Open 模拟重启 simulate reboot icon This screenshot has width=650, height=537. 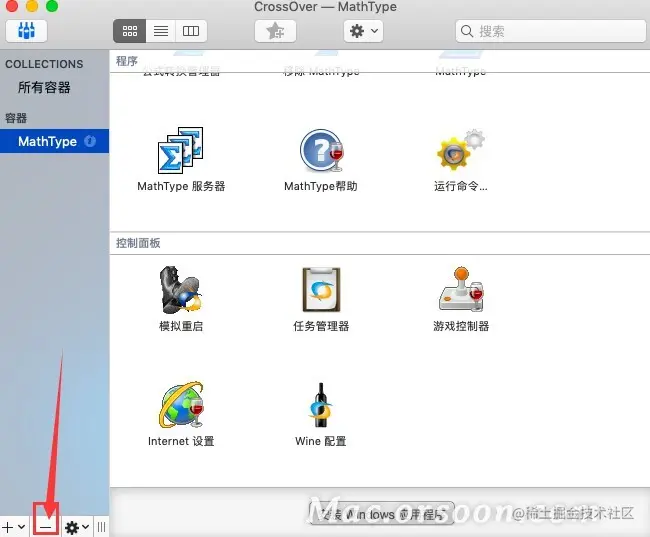[181, 299]
